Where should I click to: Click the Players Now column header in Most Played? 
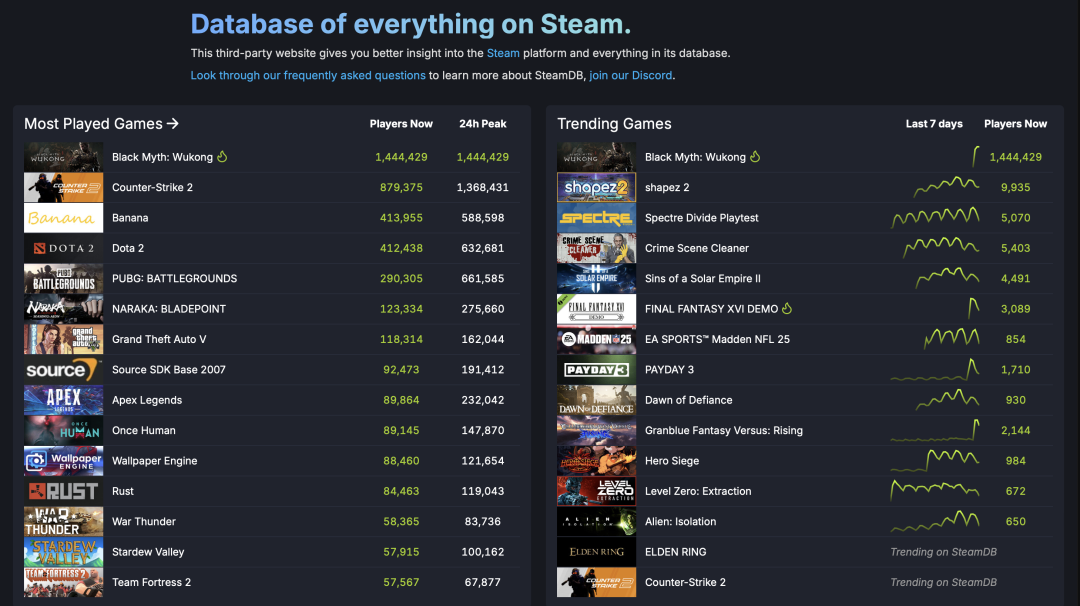pyautogui.click(x=401, y=124)
